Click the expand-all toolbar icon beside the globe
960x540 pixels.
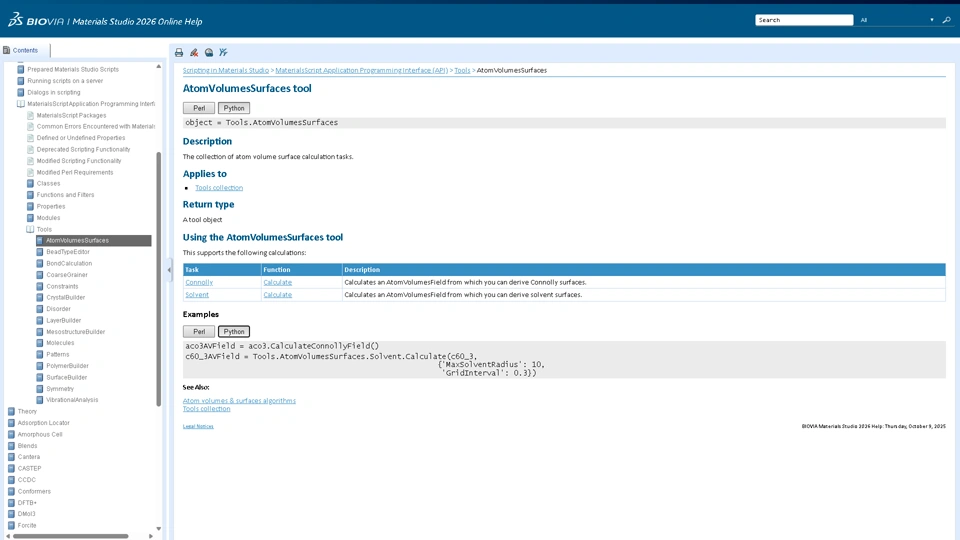pyautogui.click(x=223, y=53)
